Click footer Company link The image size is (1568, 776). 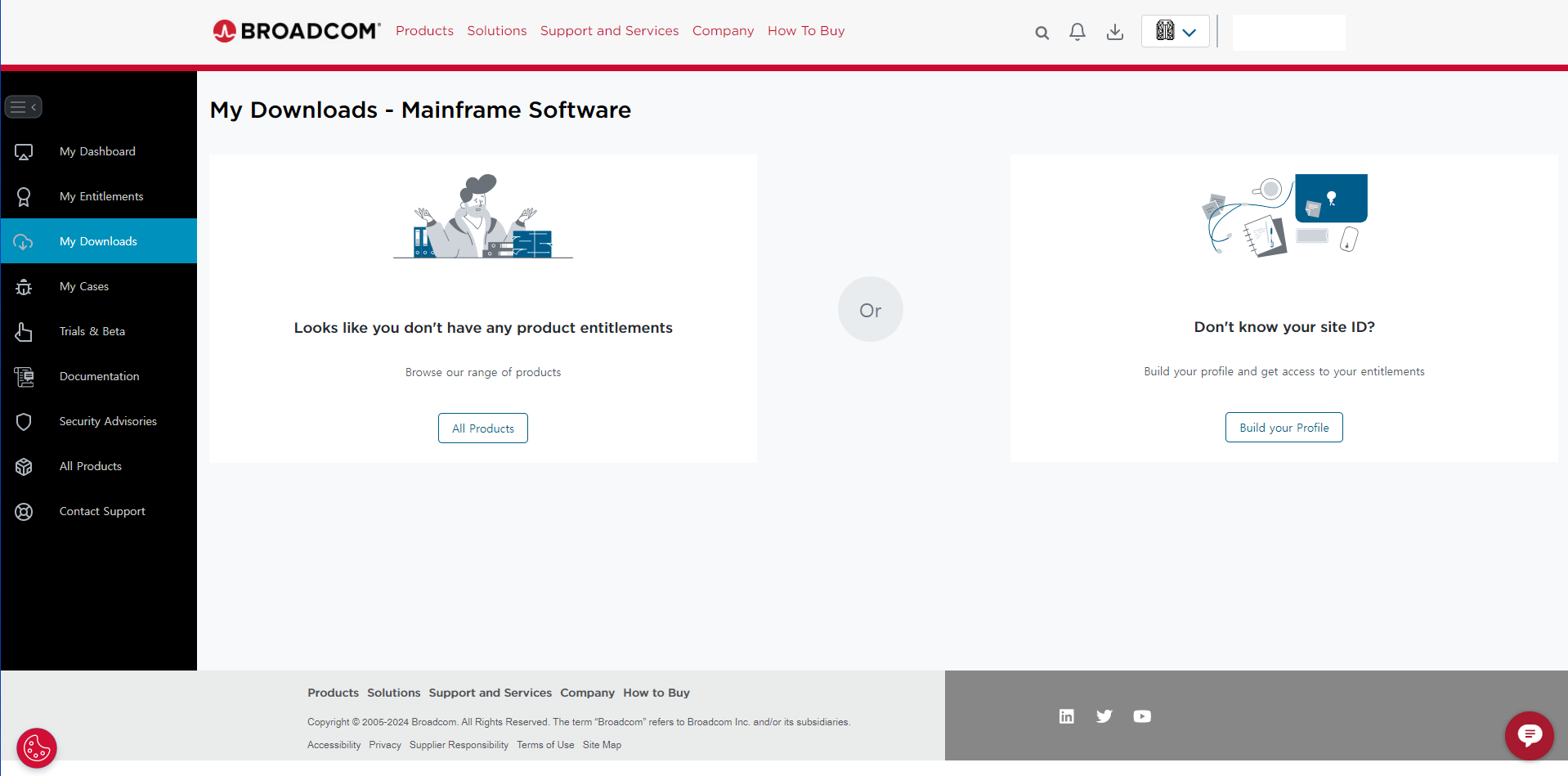(587, 693)
